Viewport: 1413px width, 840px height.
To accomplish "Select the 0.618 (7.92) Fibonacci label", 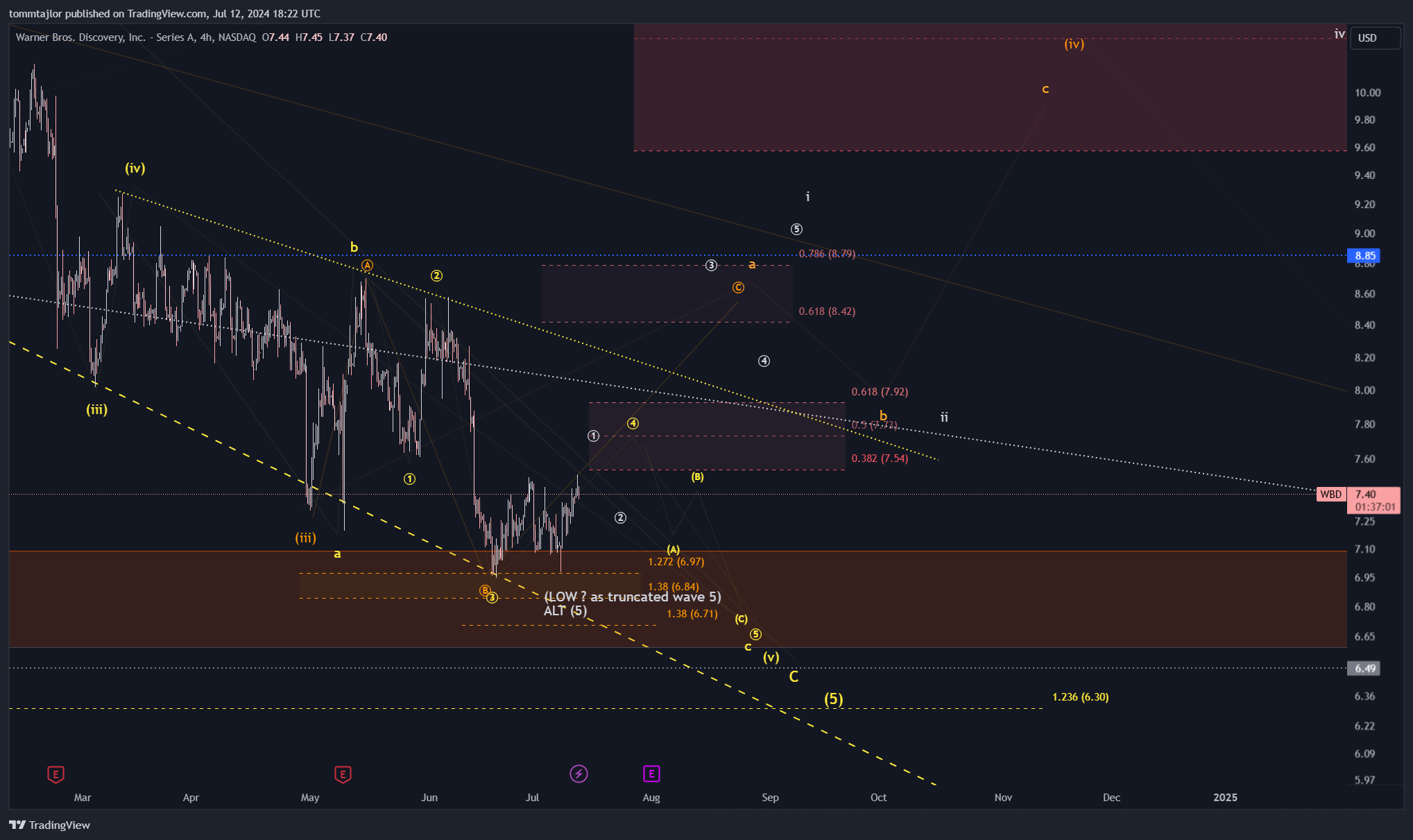I will tap(880, 392).
